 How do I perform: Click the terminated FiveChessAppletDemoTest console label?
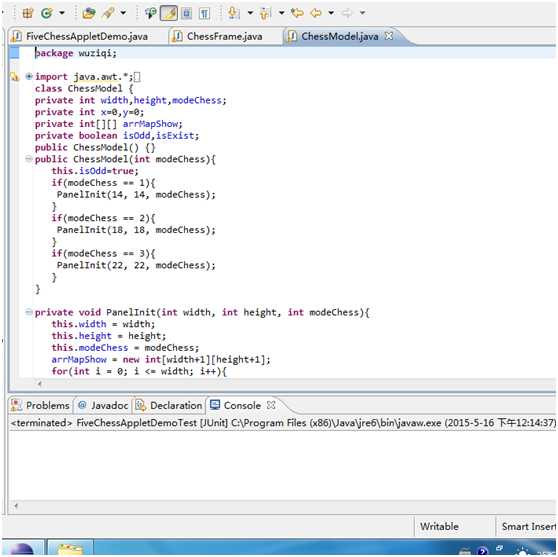point(283,423)
